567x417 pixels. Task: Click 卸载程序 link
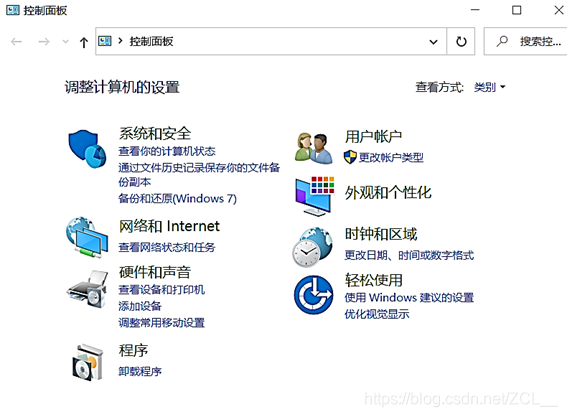140,371
